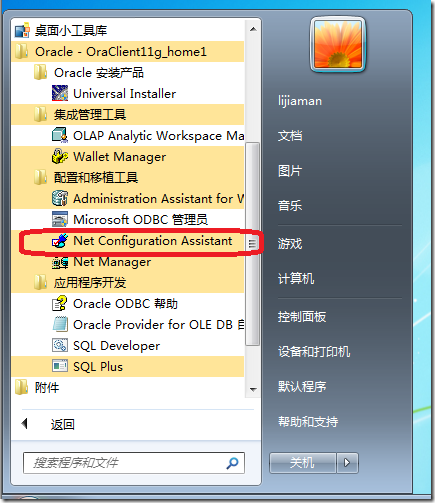Screen dimensions: 435x503
Task: Open 计算机 from the right pane
Action: [x=296, y=279]
